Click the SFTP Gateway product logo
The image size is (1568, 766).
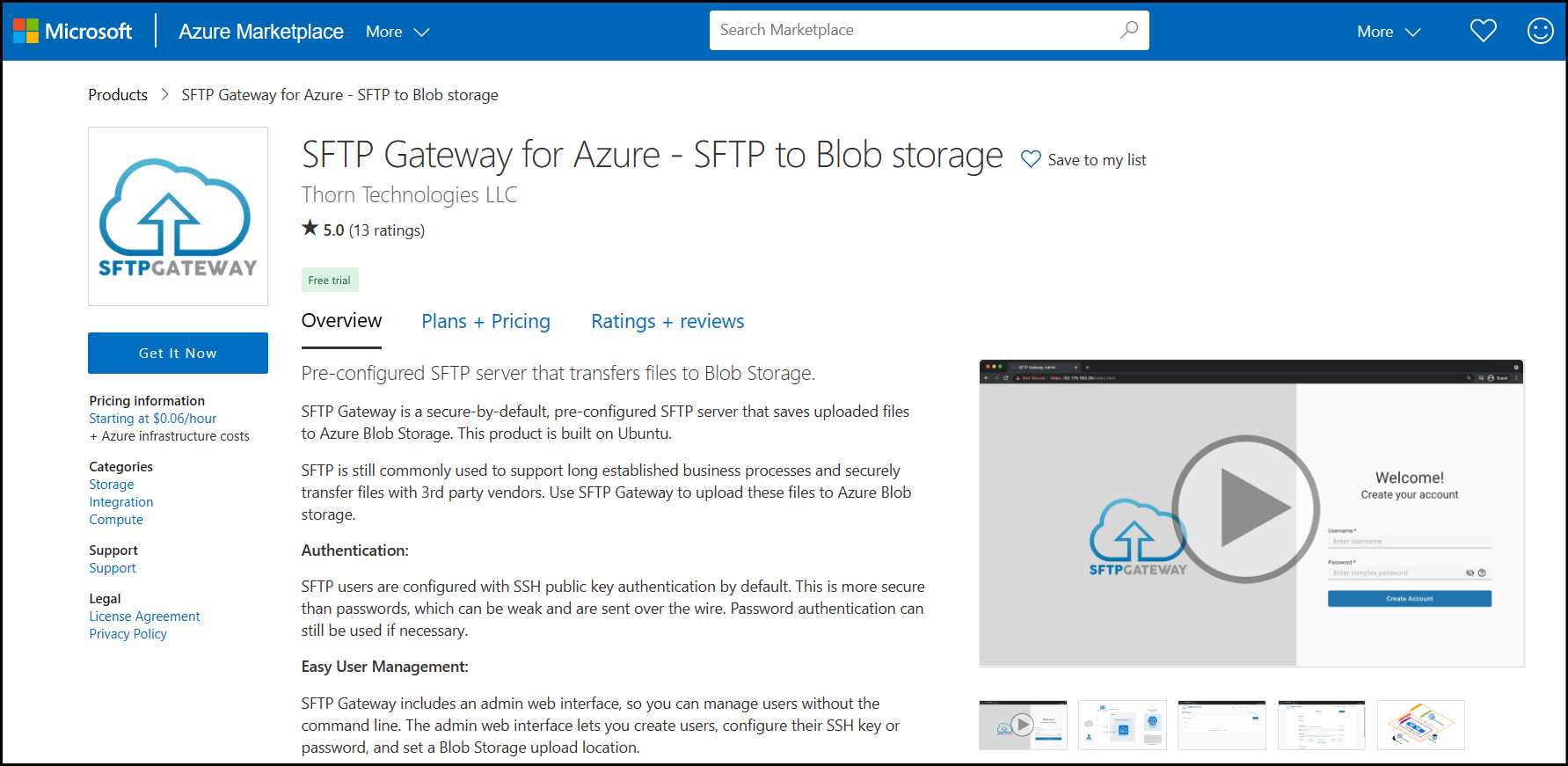coord(178,216)
